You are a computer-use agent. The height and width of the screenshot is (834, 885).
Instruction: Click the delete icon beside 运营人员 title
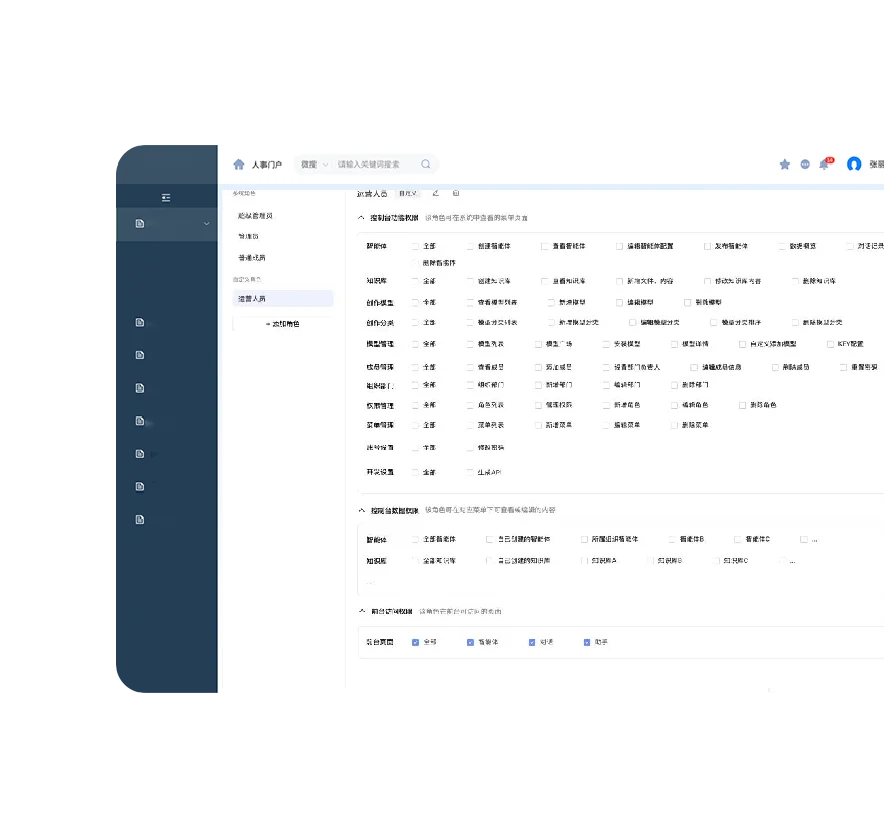(456, 193)
